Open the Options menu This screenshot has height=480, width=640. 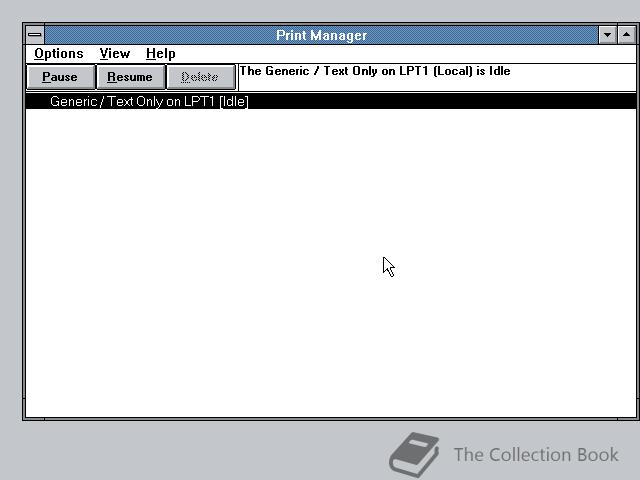pos(59,53)
